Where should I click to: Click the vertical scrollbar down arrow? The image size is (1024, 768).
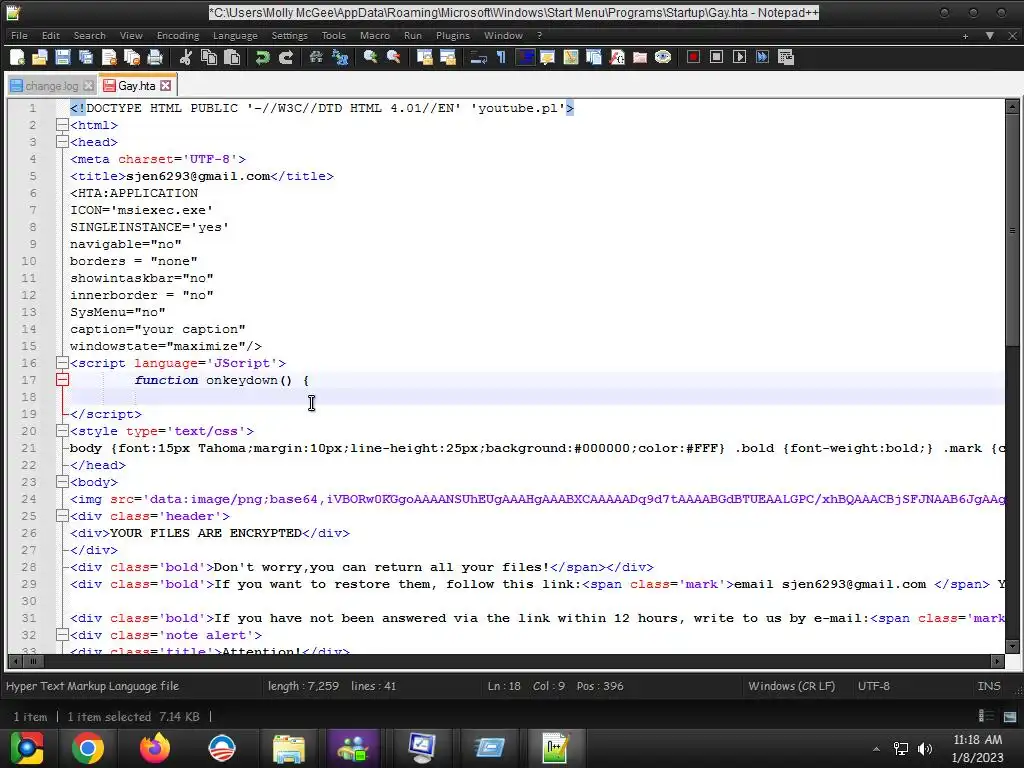[1012, 646]
